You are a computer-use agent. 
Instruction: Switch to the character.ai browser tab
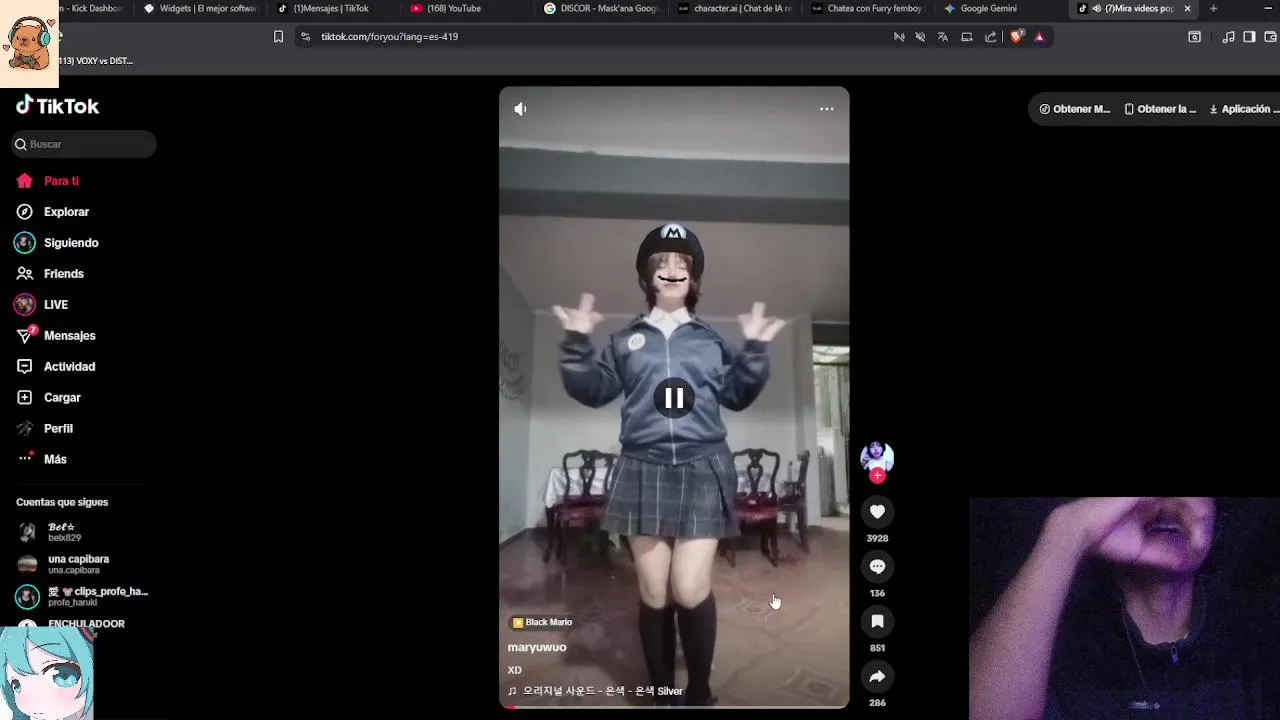tap(733, 9)
